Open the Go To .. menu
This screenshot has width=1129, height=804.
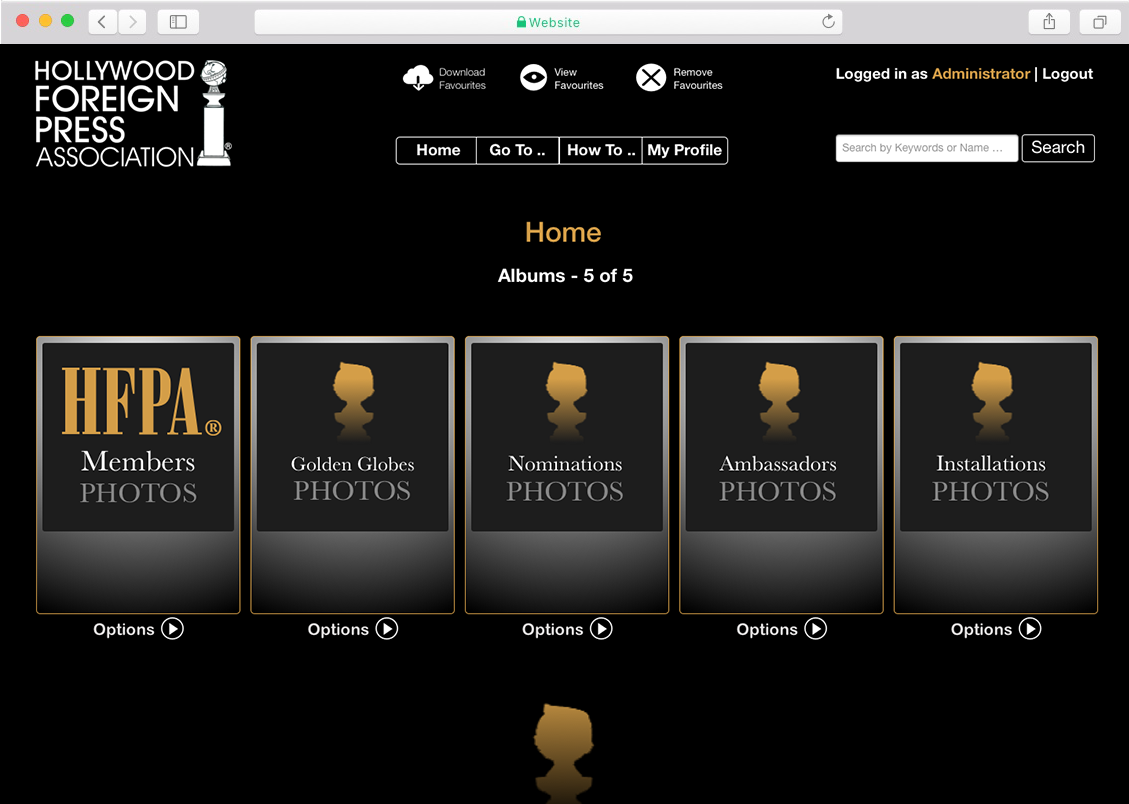pos(517,150)
